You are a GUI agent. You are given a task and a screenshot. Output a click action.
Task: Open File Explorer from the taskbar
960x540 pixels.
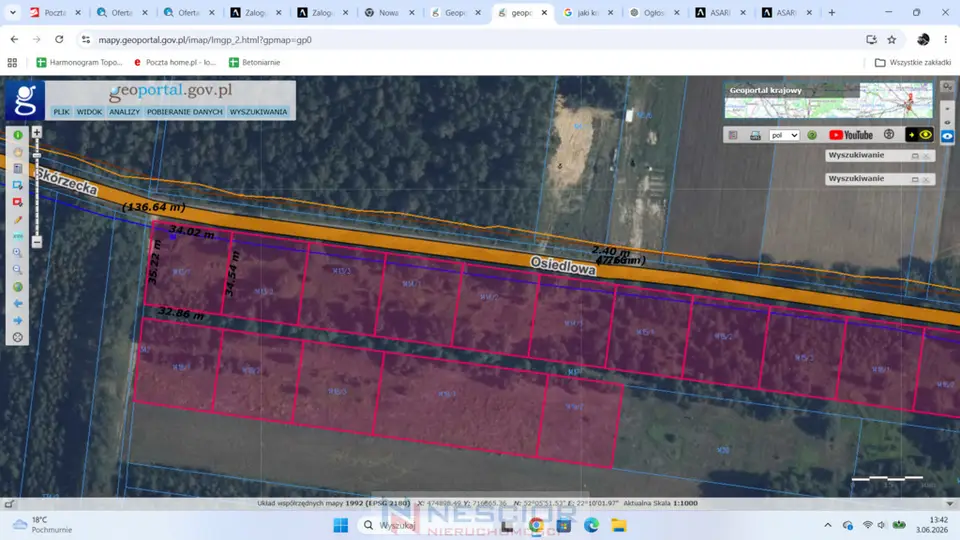[619, 525]
